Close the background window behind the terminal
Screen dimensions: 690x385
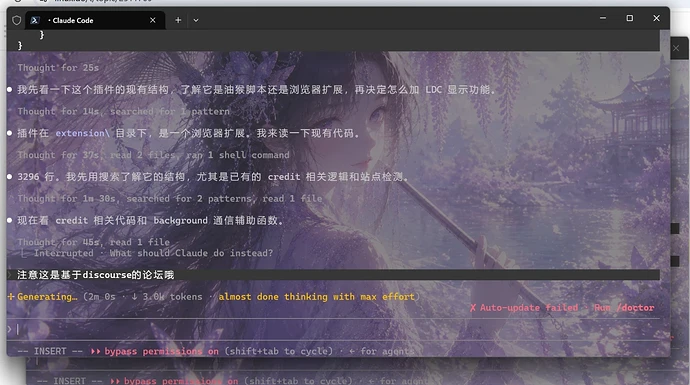[x=676, y=48]
